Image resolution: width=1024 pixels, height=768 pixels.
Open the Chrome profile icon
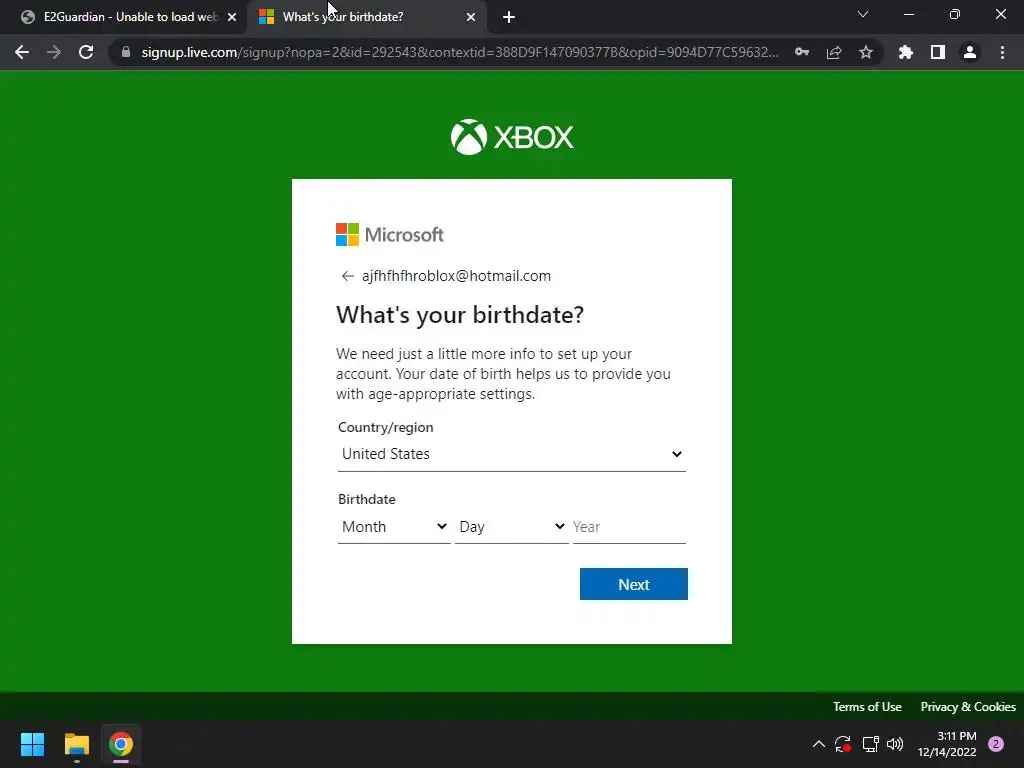pyautogui.click(x=970, y=52)
